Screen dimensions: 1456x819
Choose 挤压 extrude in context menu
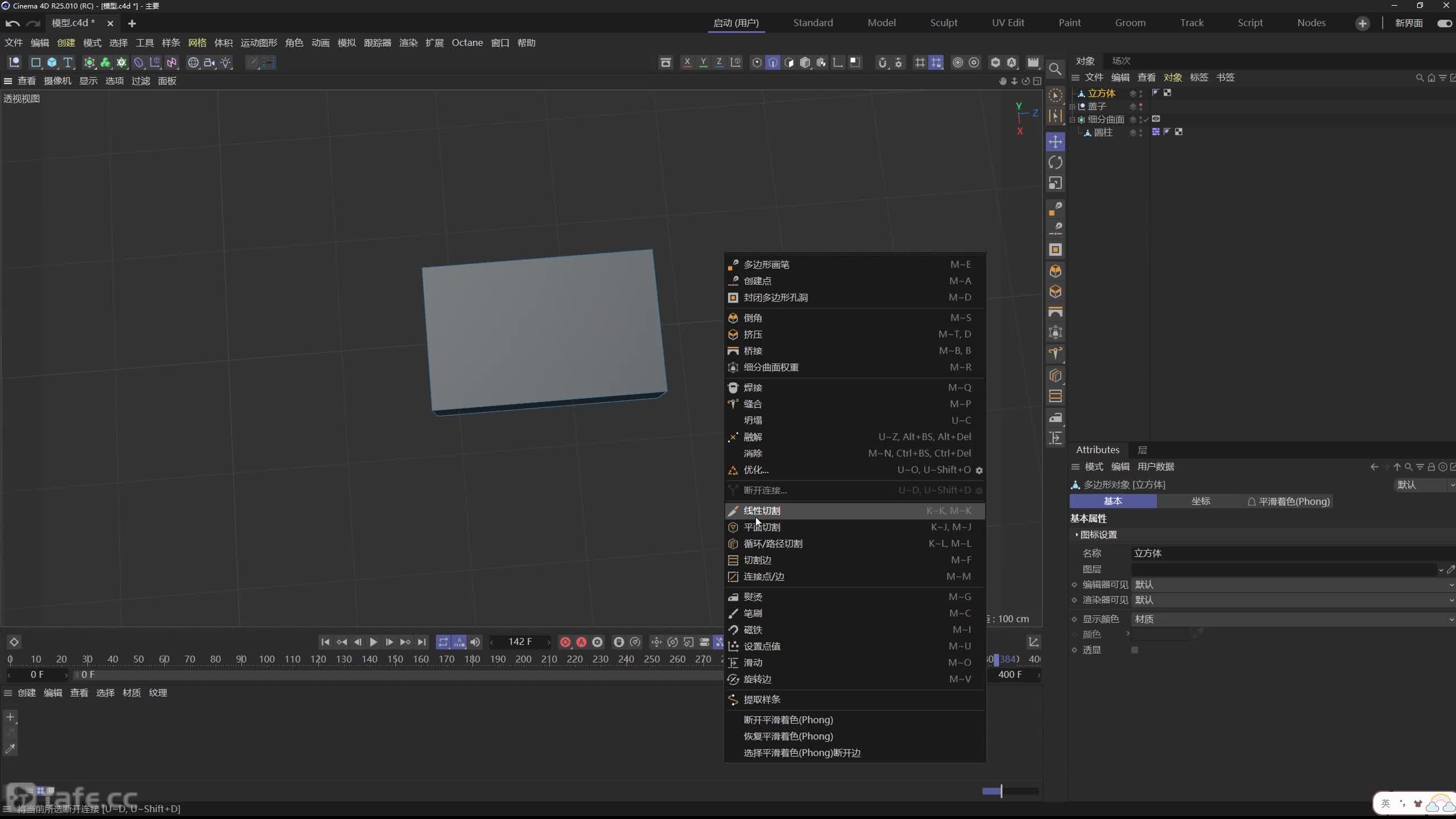pos(854,334)
